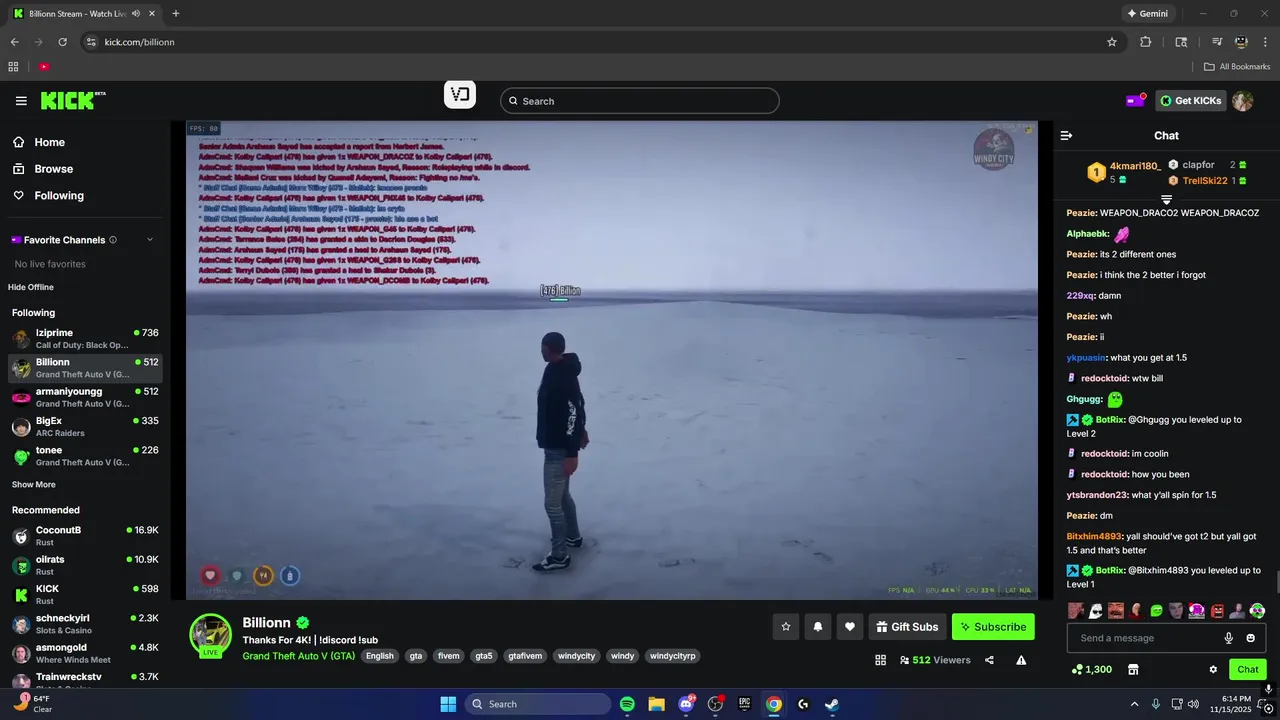Click the star favorite icon under stream

pyautogui.click(x=786, y=627)
